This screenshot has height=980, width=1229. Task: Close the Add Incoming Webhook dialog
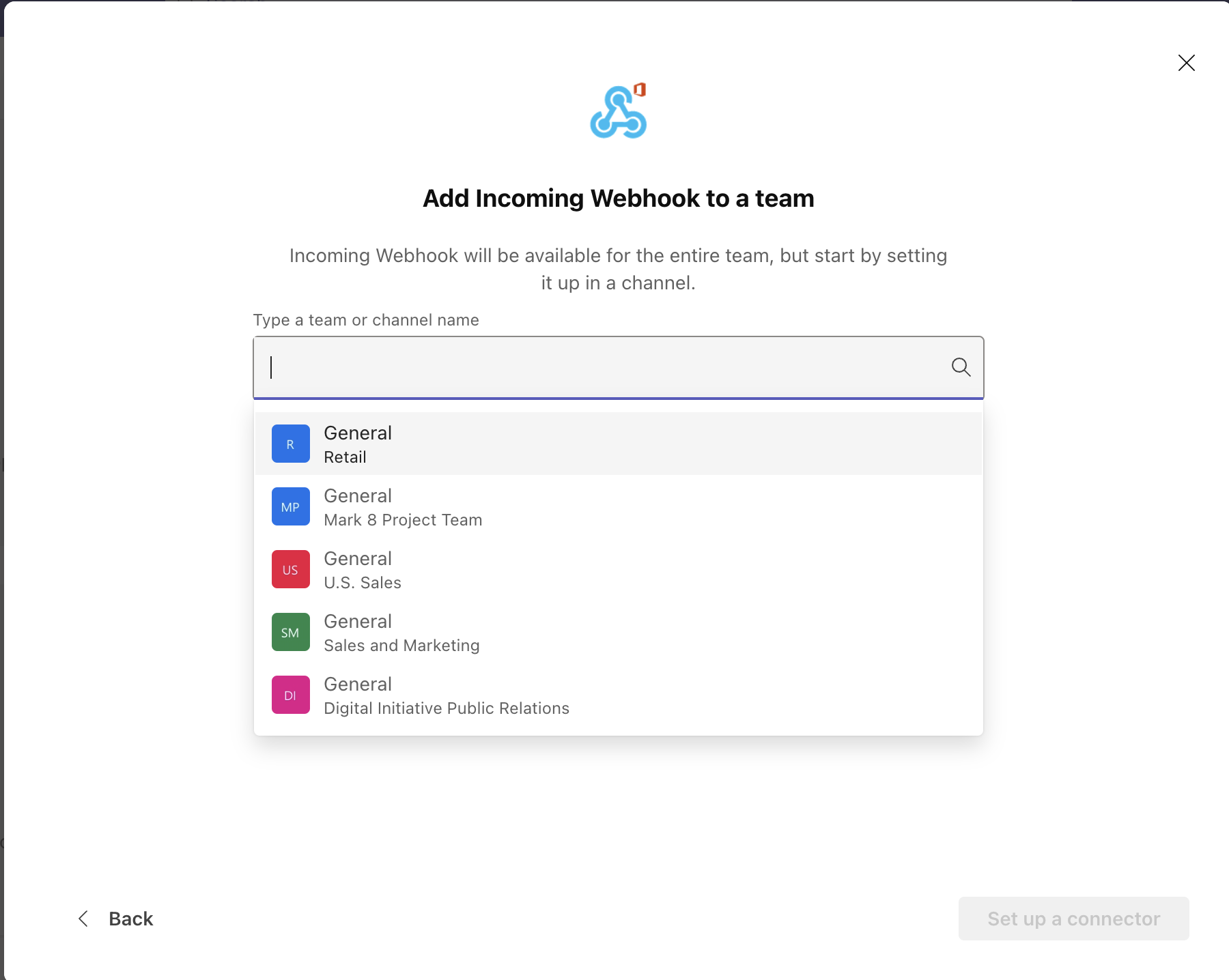(x=1187, y=63)
